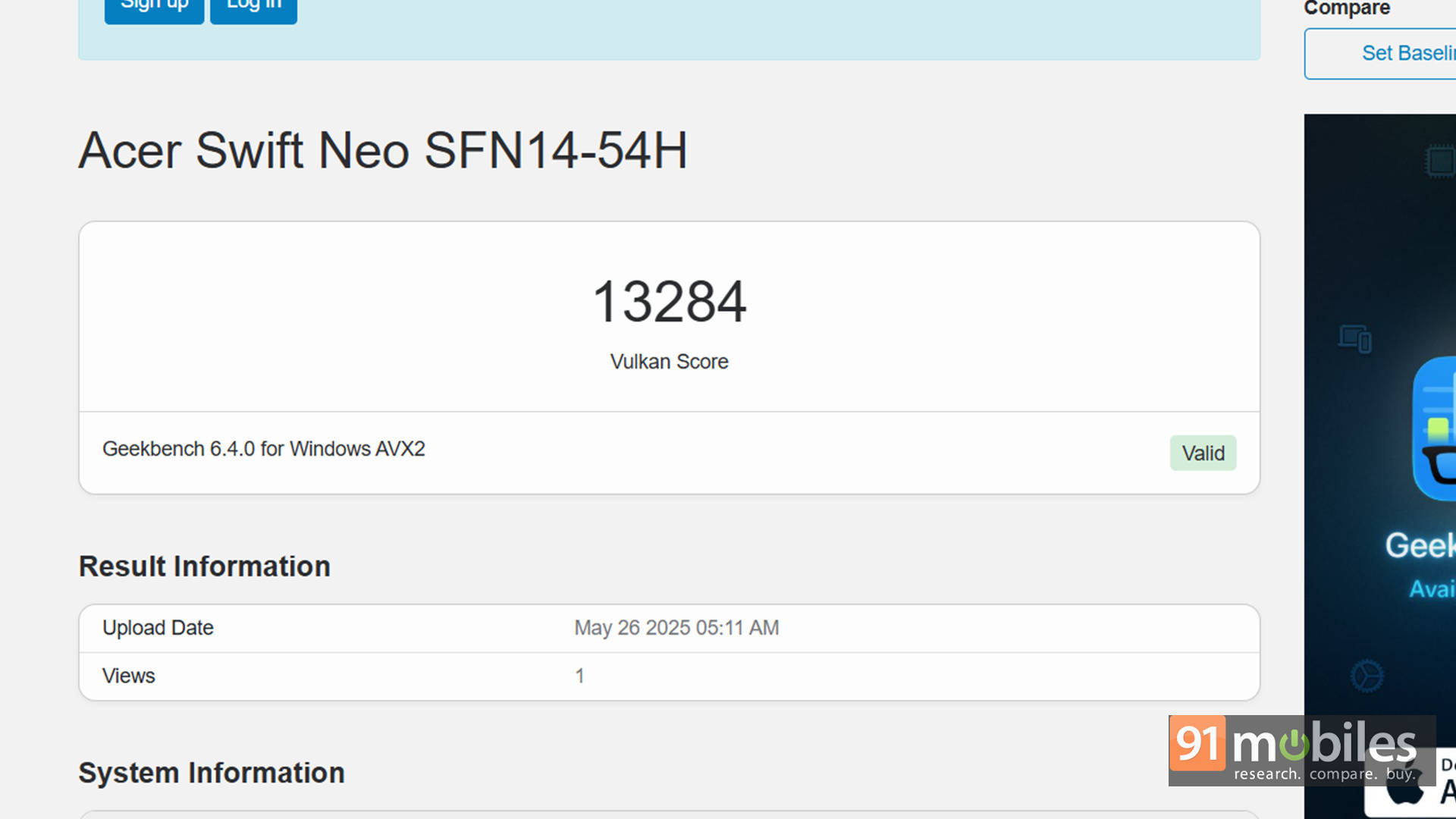Viewport: 1456px width, 819px height.
Task: Click the Set Baseline button
Action: (x=1380, y=54)
